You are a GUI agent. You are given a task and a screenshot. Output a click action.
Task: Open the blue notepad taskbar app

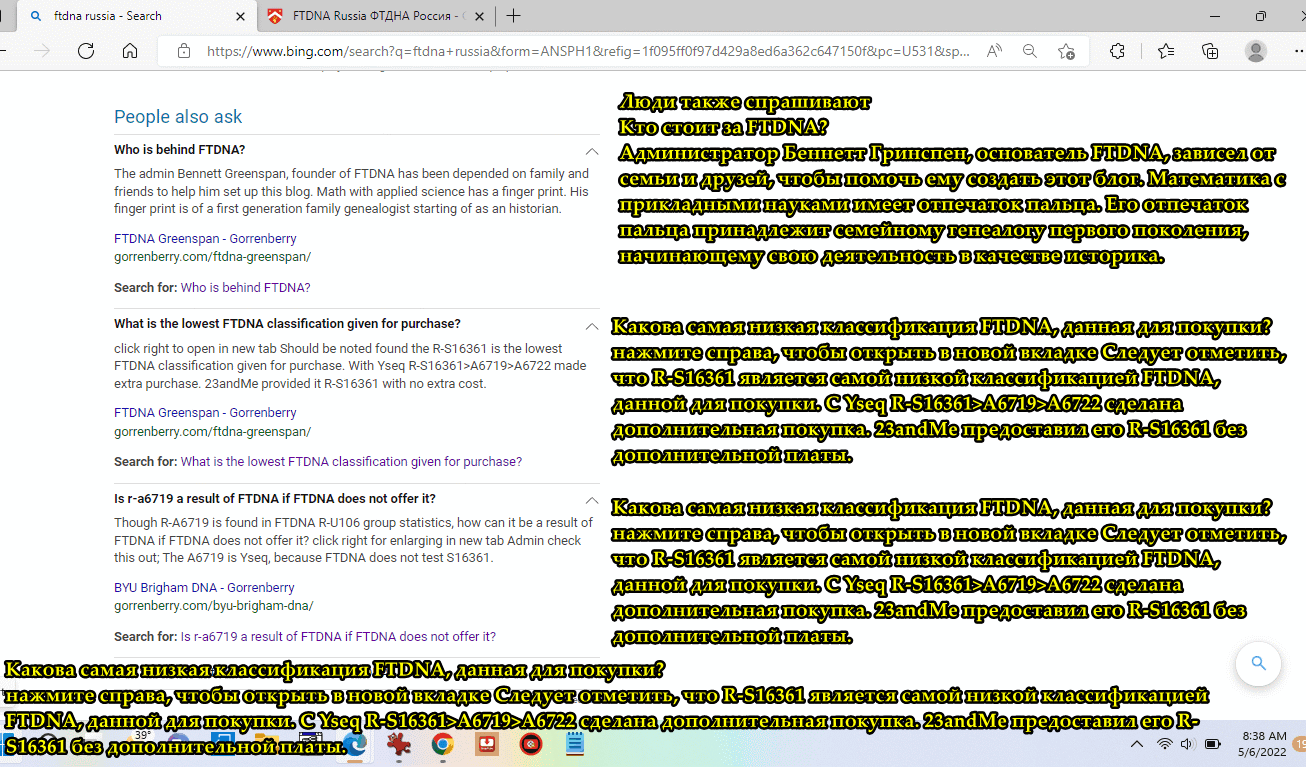click(575, 744)
